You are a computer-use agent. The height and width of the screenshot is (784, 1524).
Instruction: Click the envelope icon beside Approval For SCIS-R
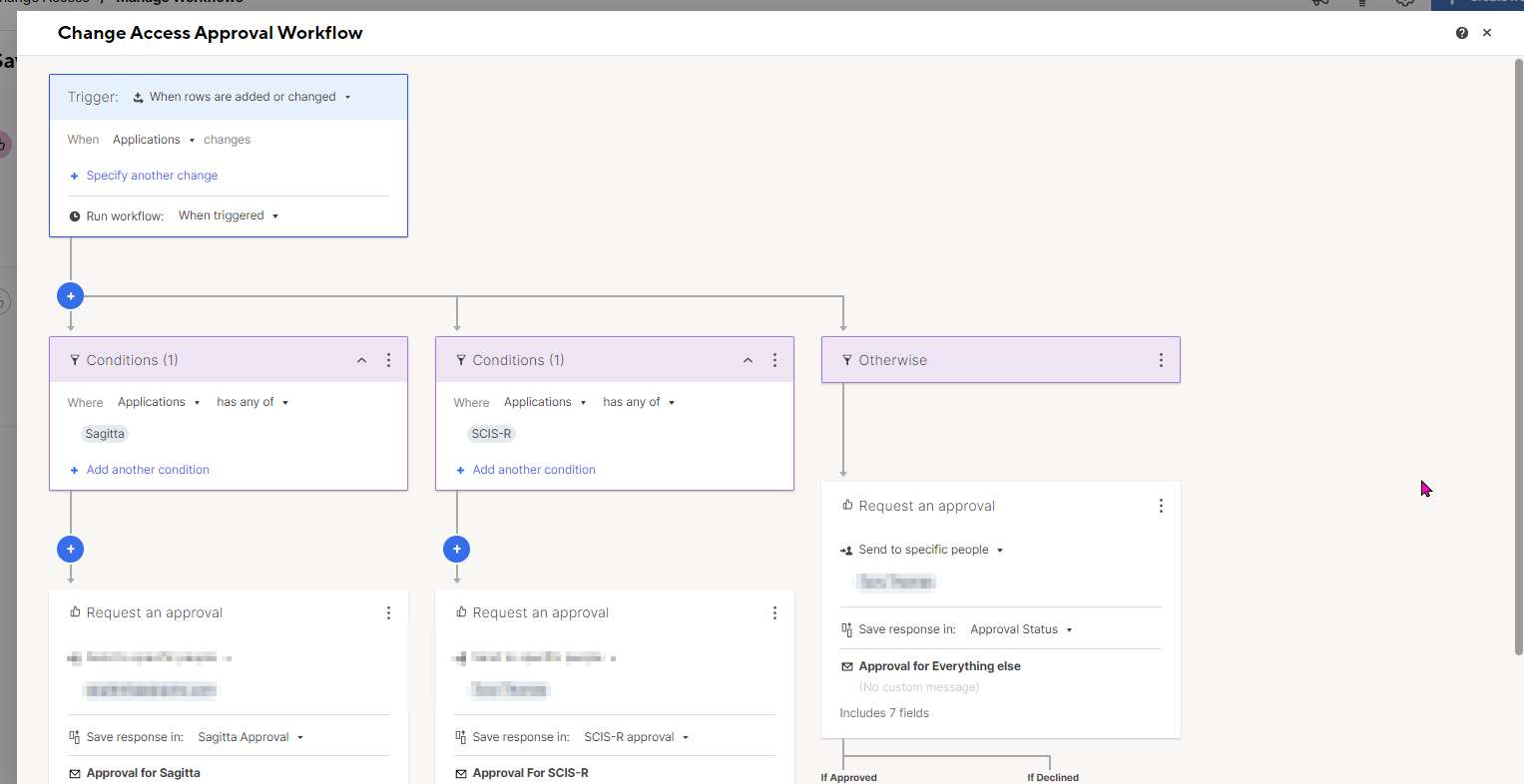coord(461,773)
